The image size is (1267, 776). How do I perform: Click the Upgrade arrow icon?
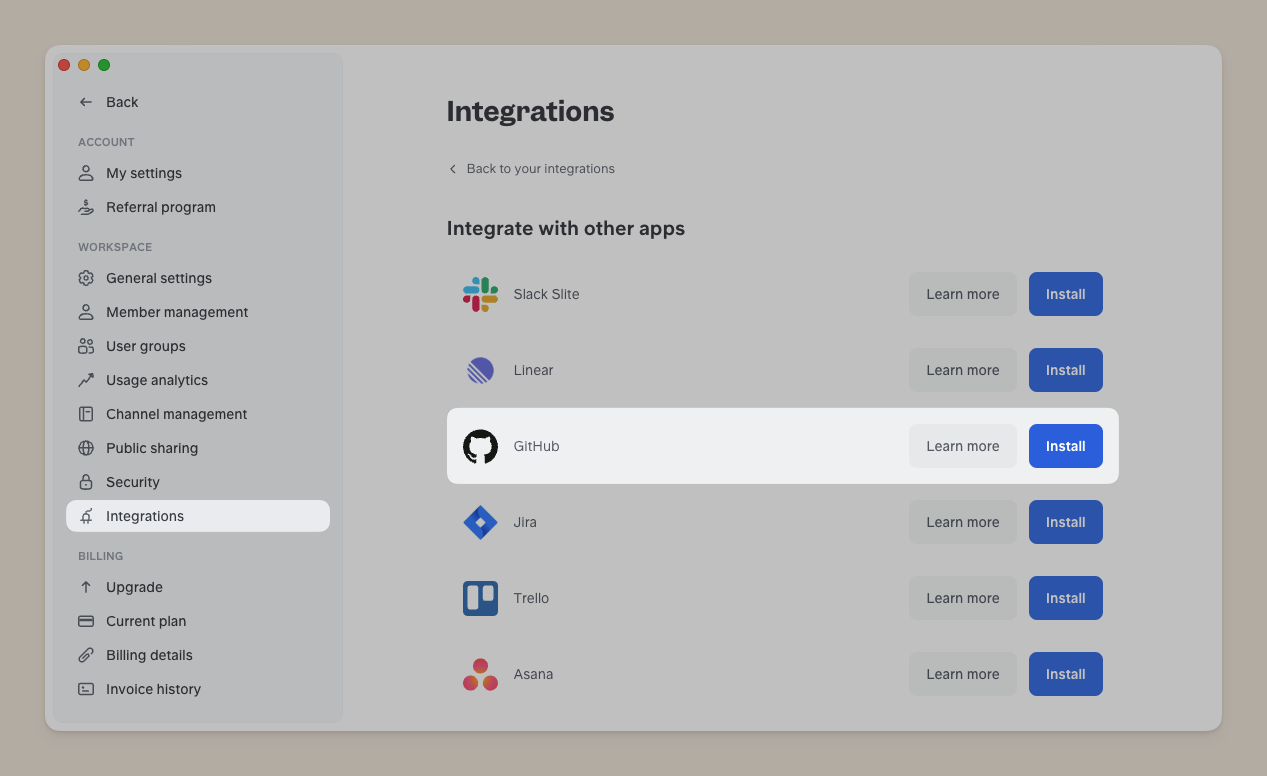pos(86,587)
